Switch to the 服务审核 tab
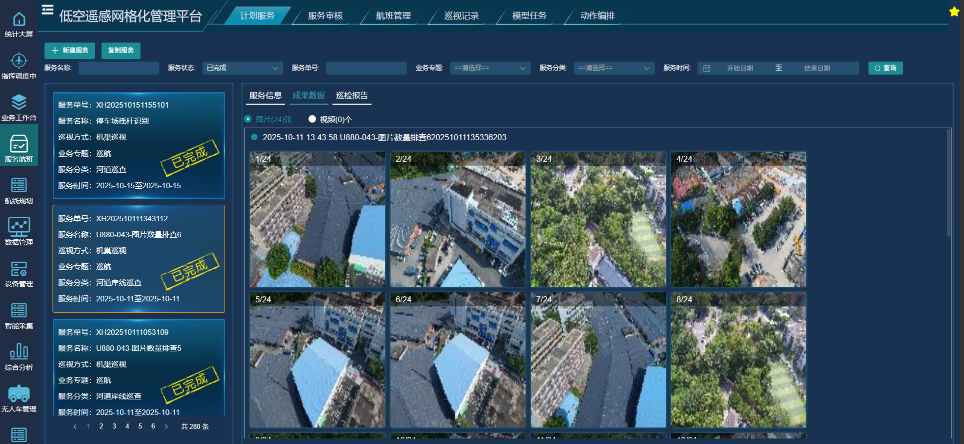 [325, 16]
